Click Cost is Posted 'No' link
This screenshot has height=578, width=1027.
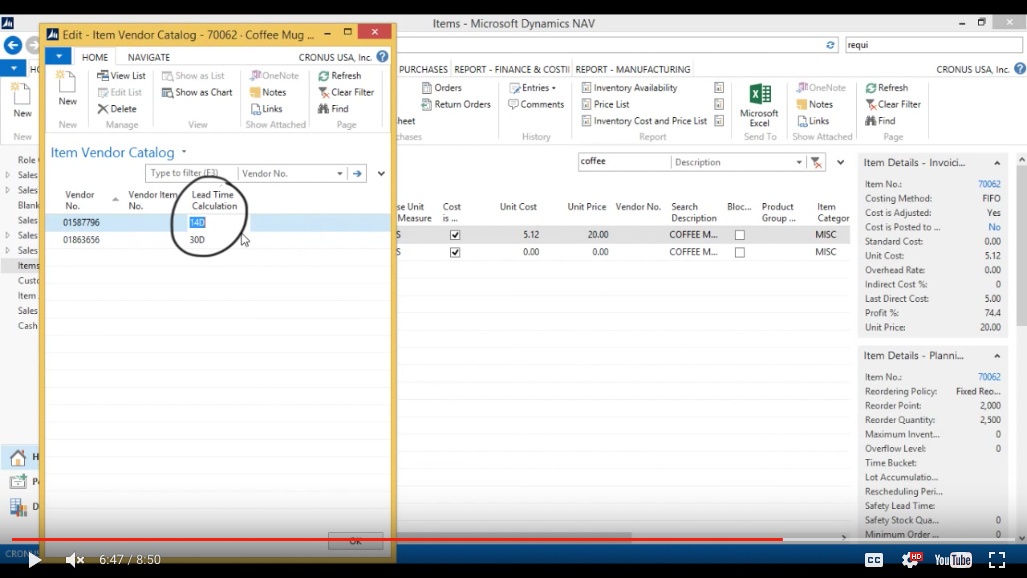point(994,227)
